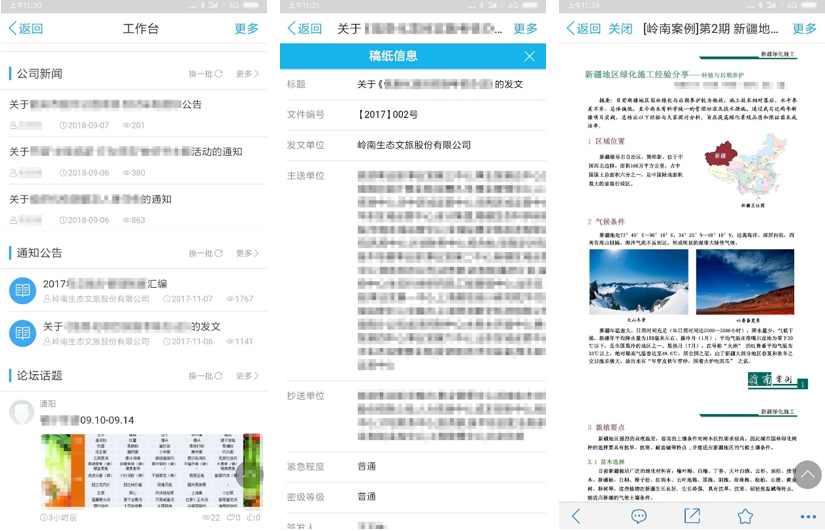This screenshot has width=825, height=531.
Task: Select the 紧急程度 value 普通
Action: click(x=367, y=466)
